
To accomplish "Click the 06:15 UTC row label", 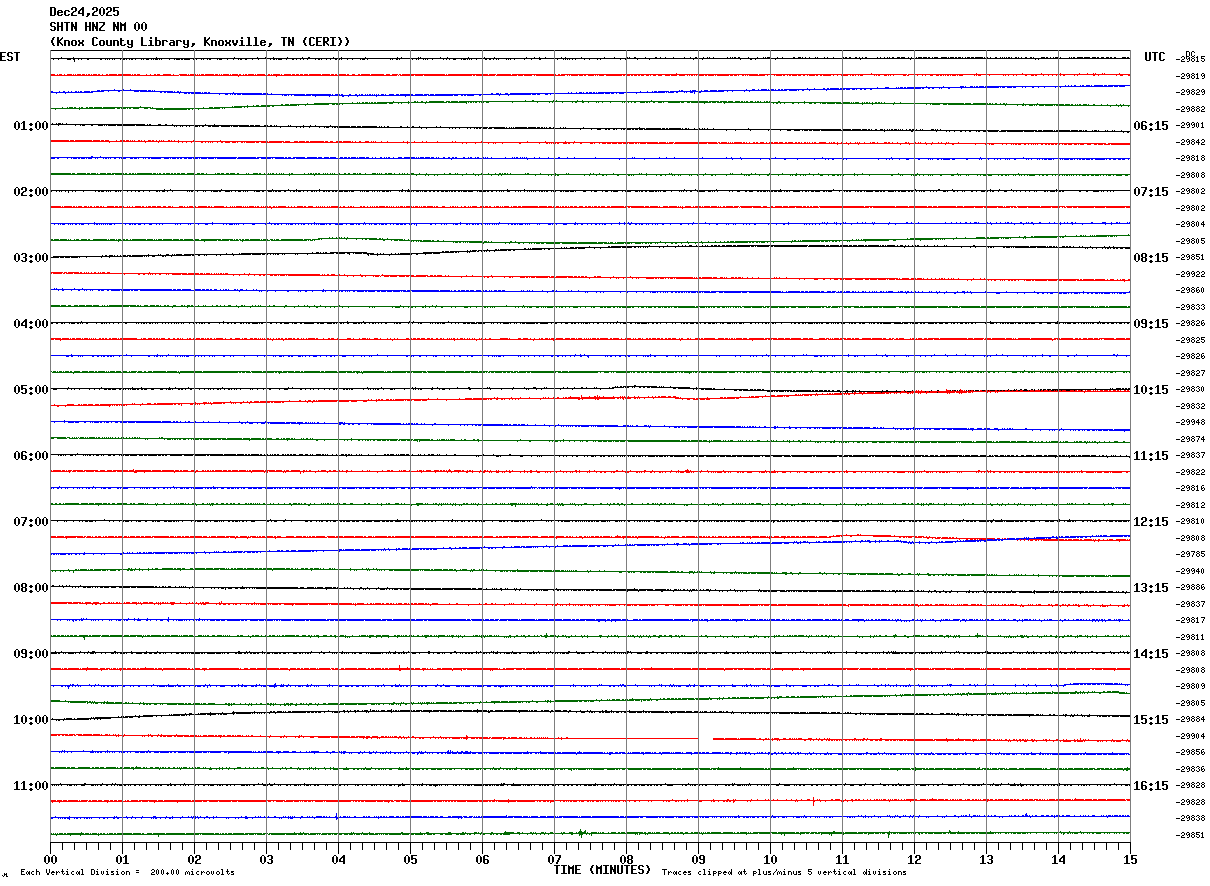I will click(1151, 126).
